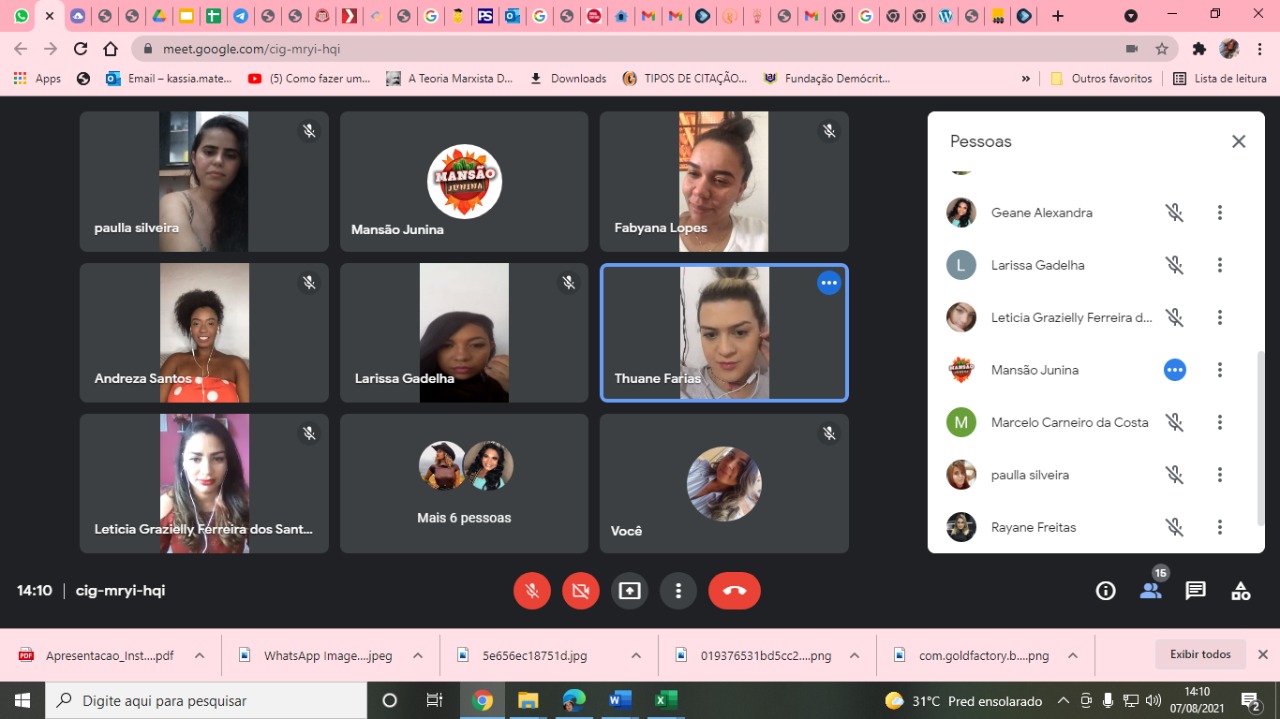Click the present screen button
Viewport: 1280px width, 719px height.
click(x=629, y=591)
